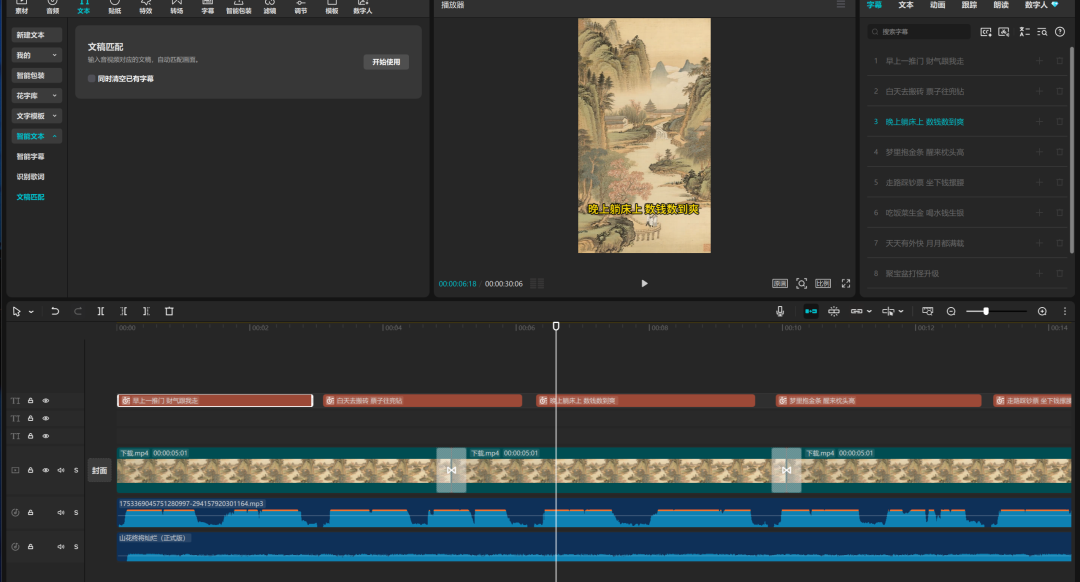1080x582 pixels.
Task: Click the add CC subtitle icon
Action: [x=986, y=32]
